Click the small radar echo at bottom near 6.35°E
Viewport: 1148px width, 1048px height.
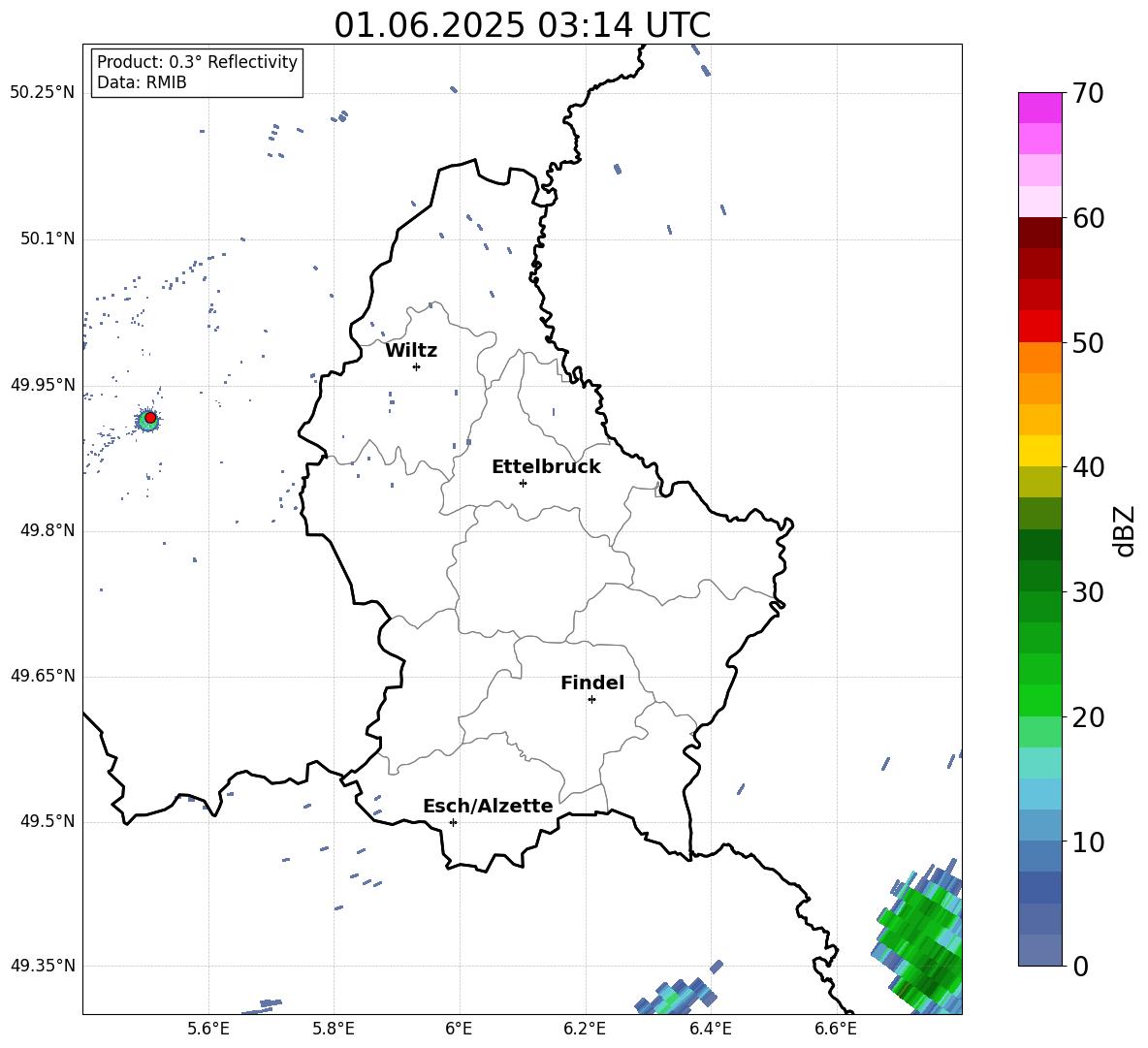coord(677,997)
